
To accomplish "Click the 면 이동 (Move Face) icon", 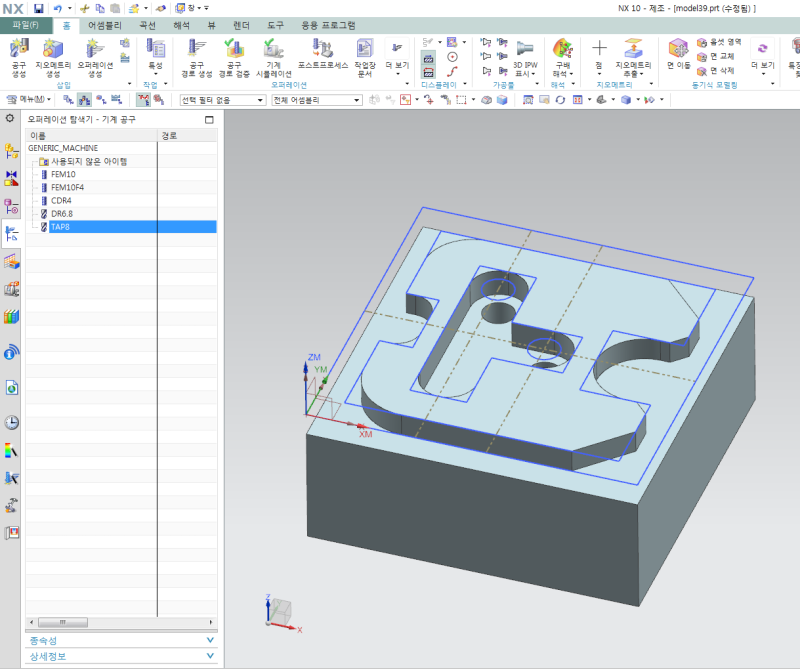I will coord(679,50).
